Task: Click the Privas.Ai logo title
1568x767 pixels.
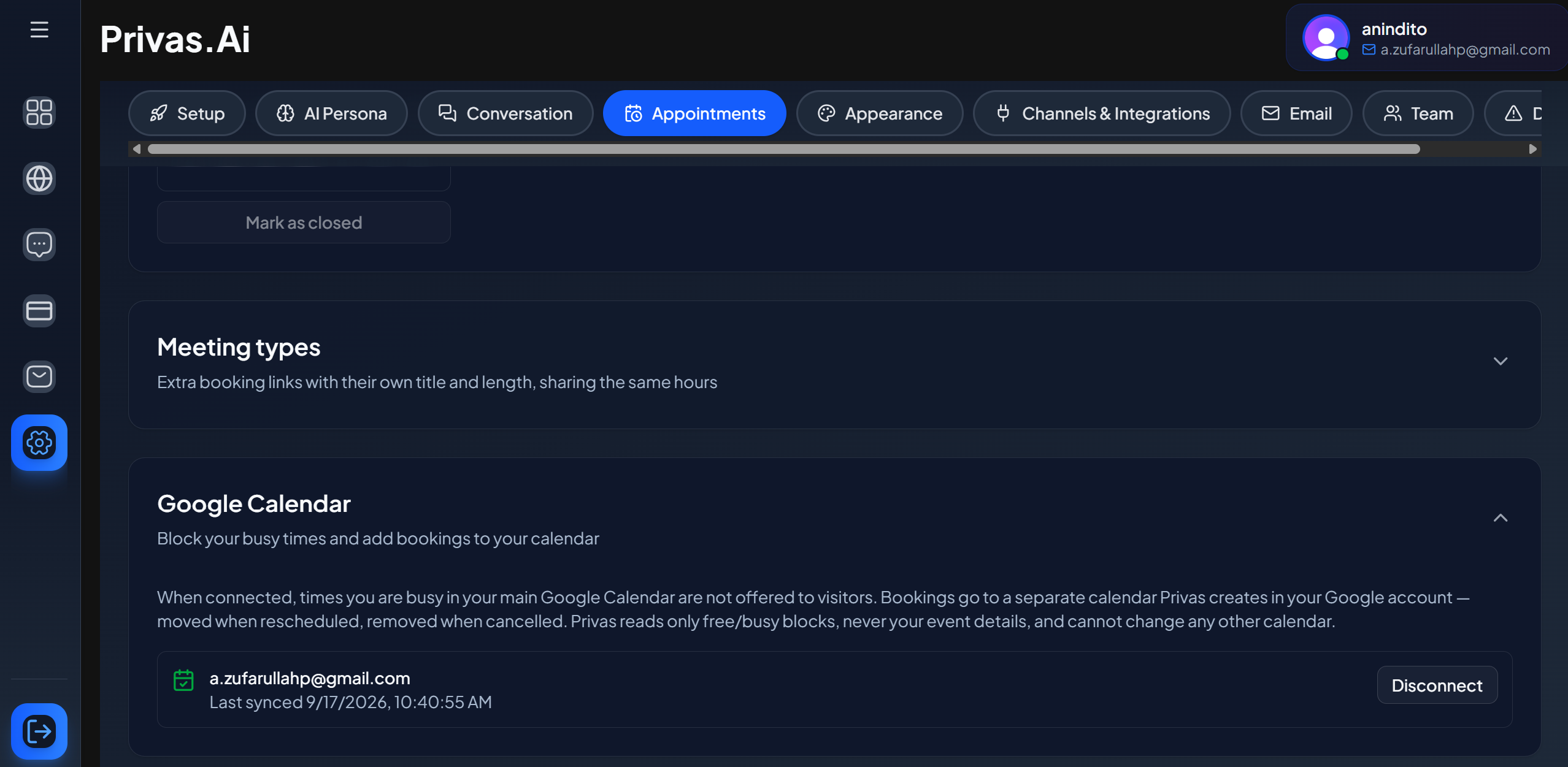Action: click(x=175, y=39)
